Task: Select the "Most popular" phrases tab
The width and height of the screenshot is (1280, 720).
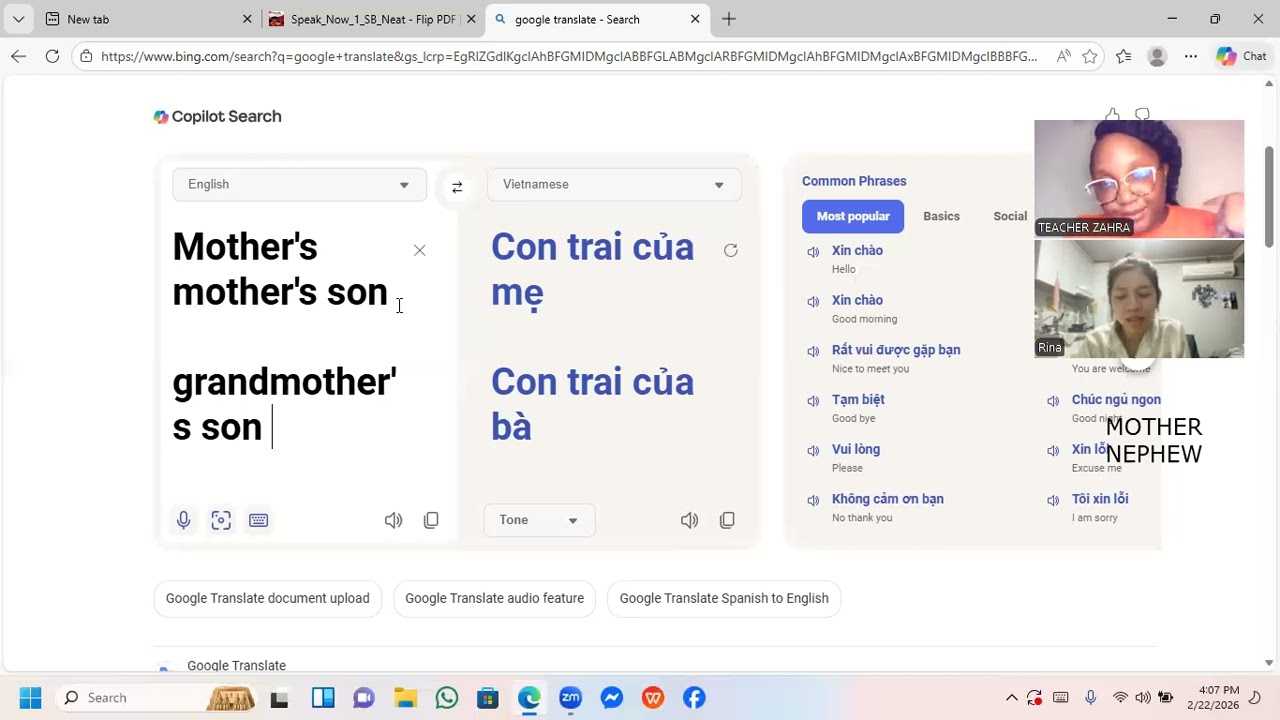Action: [x=853, y=216]
